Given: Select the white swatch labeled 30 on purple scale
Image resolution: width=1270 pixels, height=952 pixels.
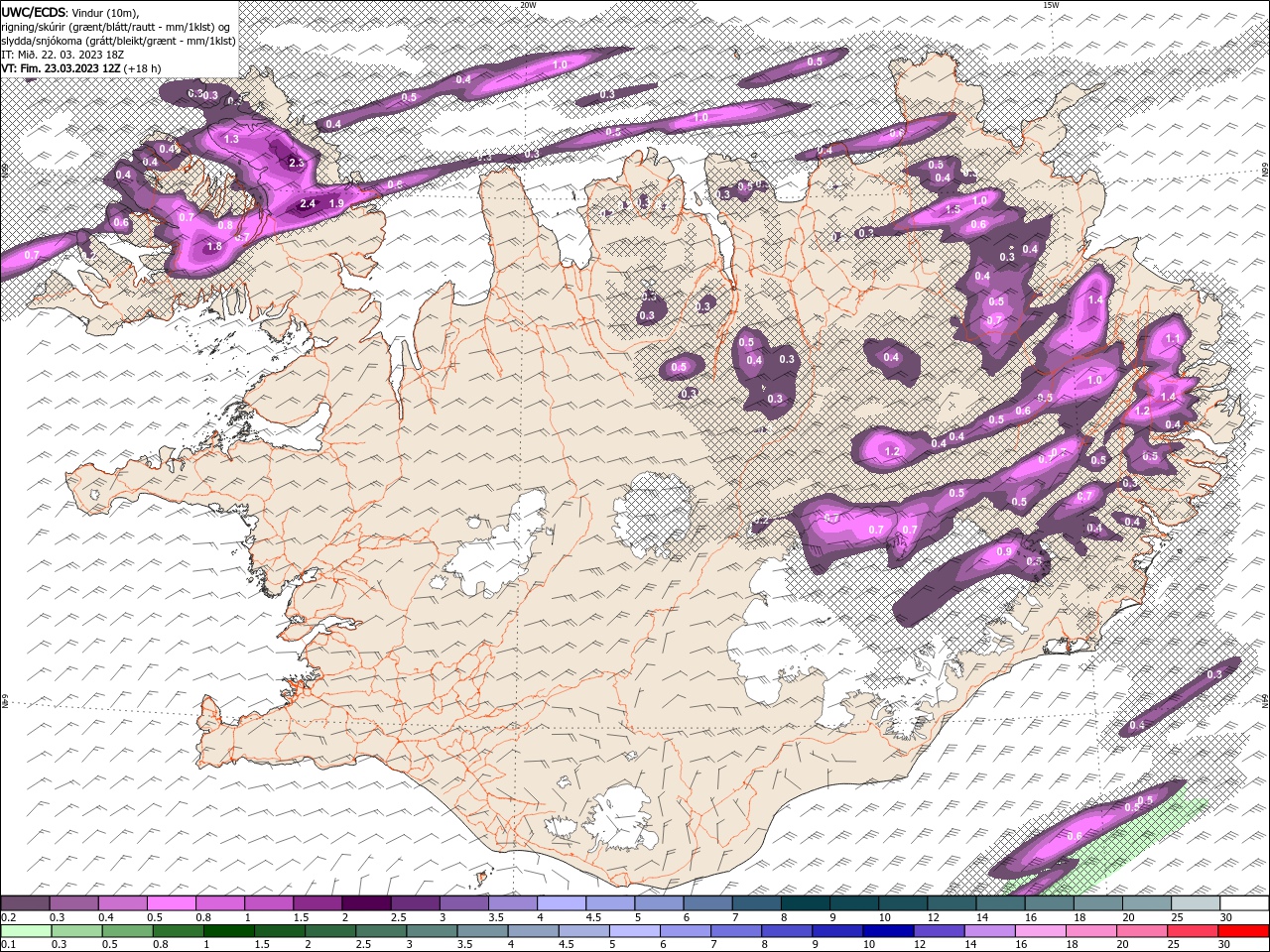Looking at the screenshot, I should [1243, 903].
